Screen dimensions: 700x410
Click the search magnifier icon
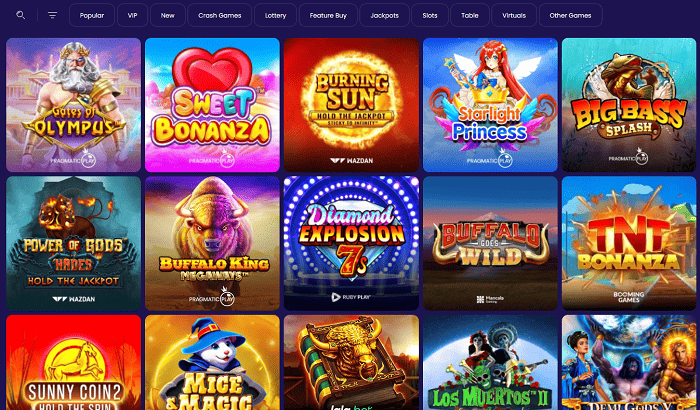(x=21, y=15)
